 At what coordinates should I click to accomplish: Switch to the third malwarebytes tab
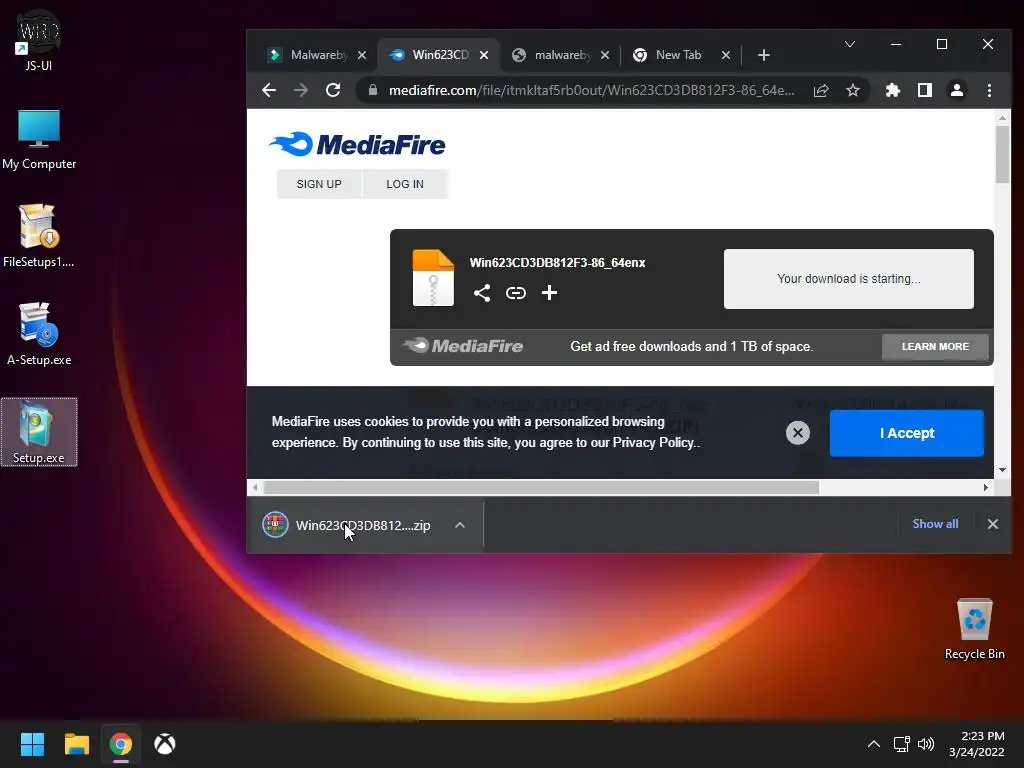tap(561, 56)
